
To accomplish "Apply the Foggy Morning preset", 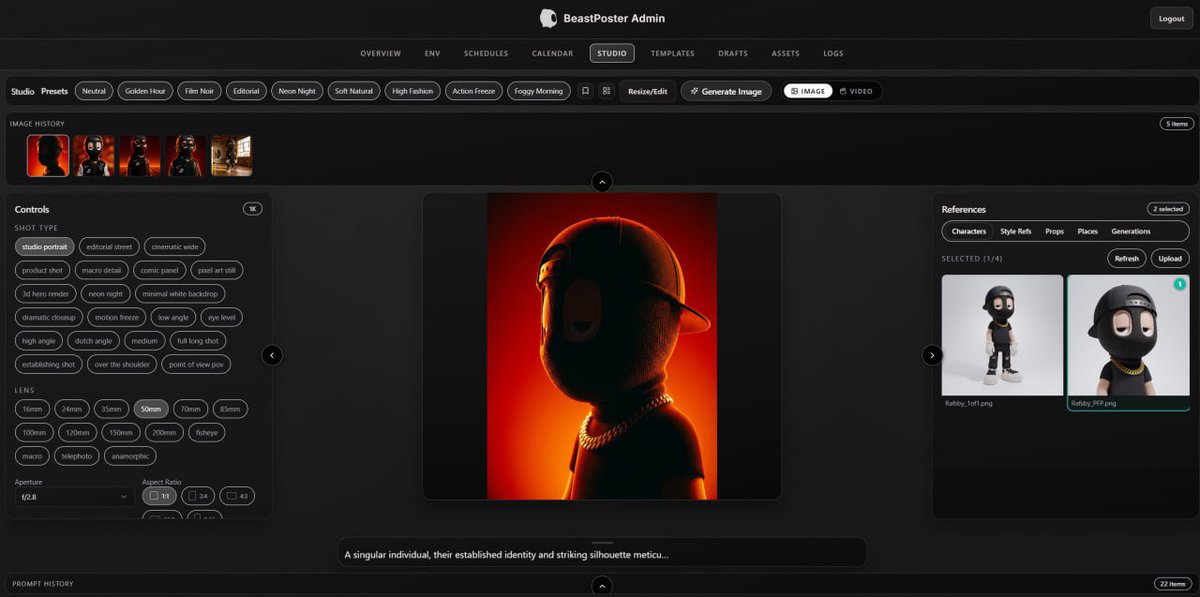I will (x=539, y=91).
